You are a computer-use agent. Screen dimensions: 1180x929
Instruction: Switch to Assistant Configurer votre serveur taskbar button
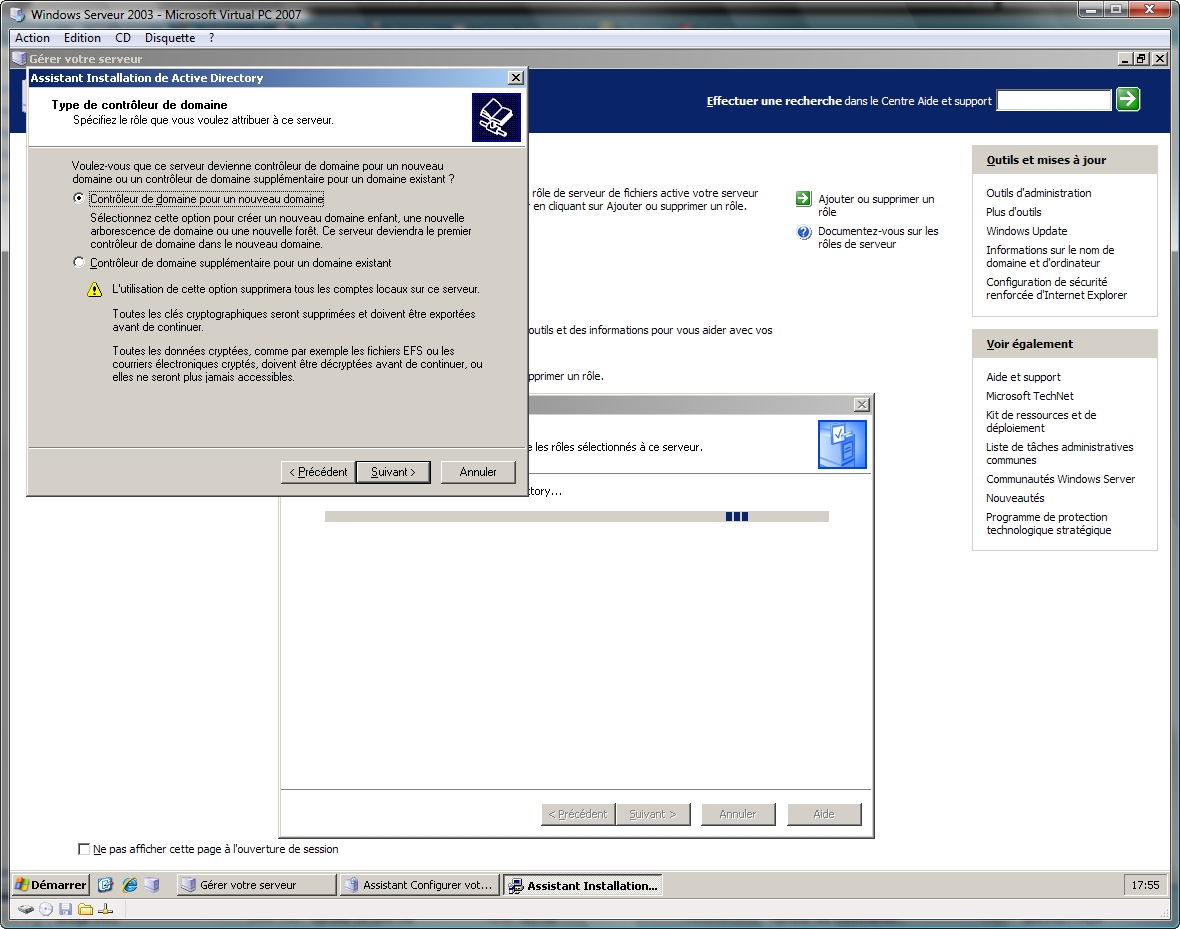[x=419, y=885]
